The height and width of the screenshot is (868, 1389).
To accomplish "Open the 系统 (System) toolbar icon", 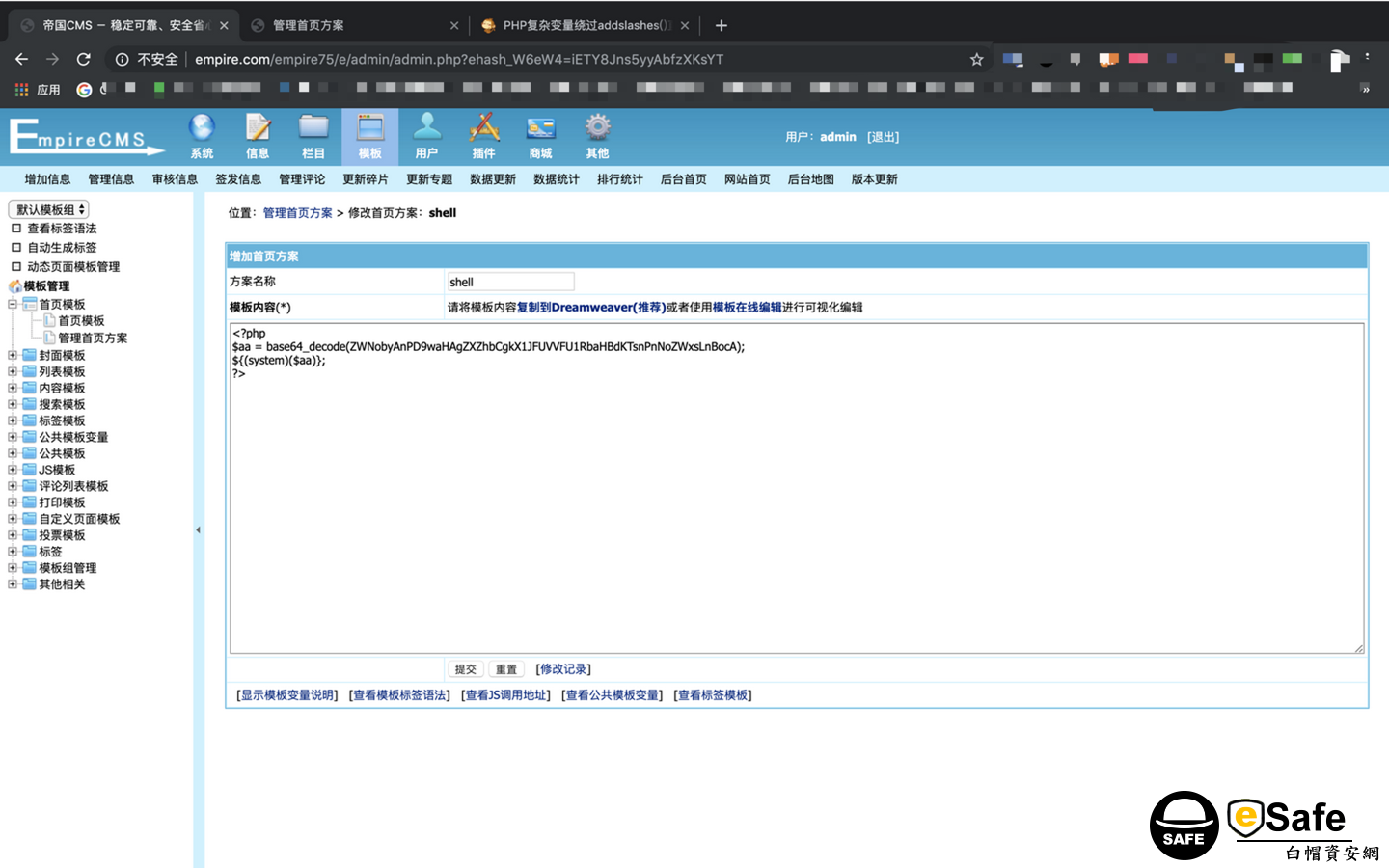I will [x=202, y=136].
